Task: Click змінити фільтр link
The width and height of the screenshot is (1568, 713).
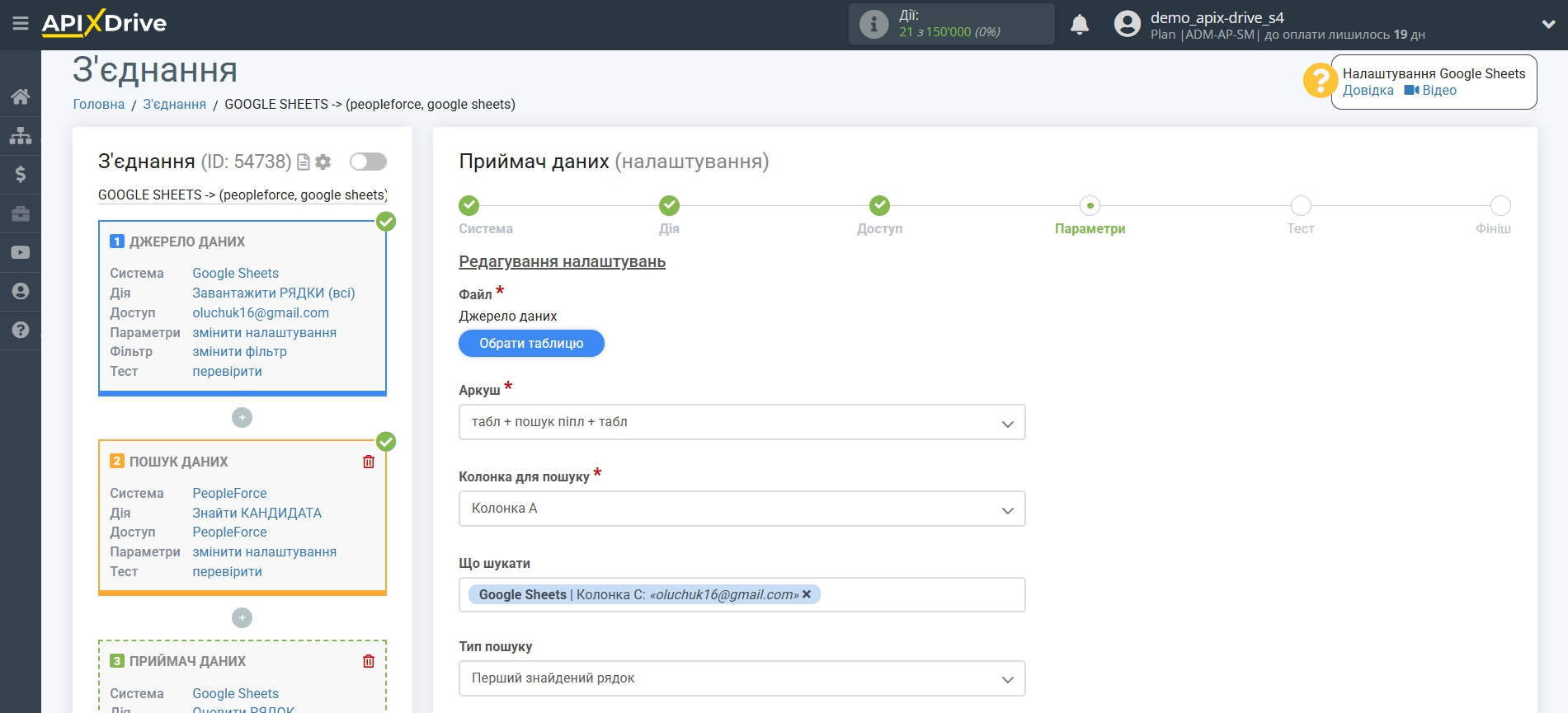Action: point(240,351)
